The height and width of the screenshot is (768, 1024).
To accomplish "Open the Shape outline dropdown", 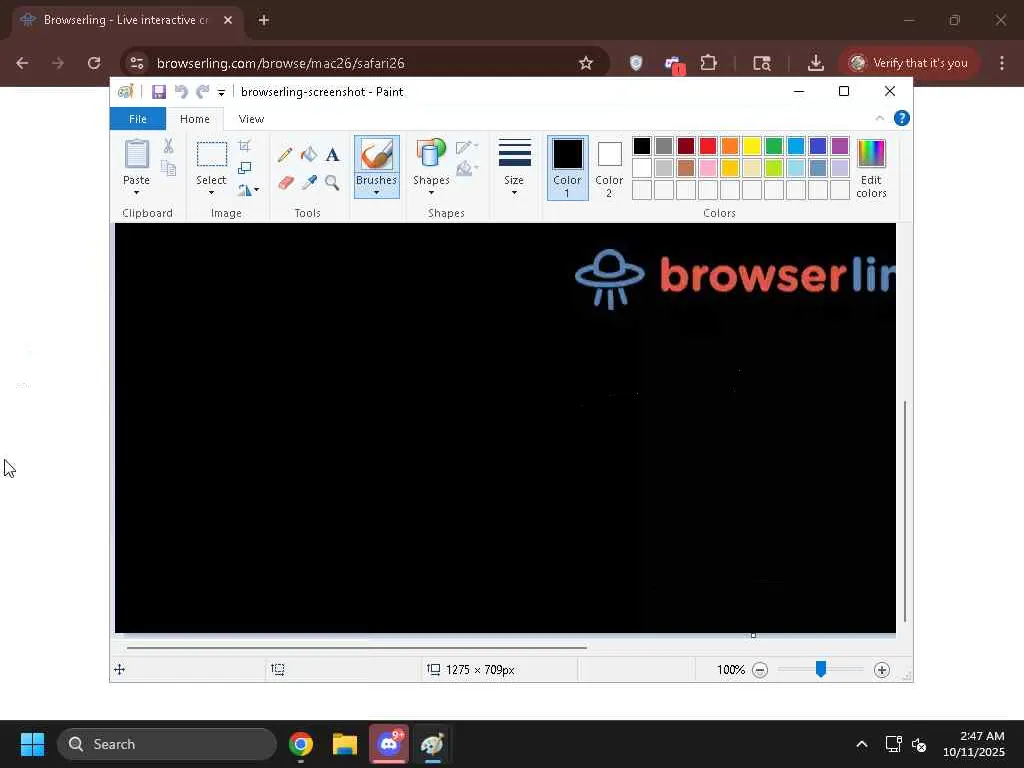I will (x=467, y=147).
